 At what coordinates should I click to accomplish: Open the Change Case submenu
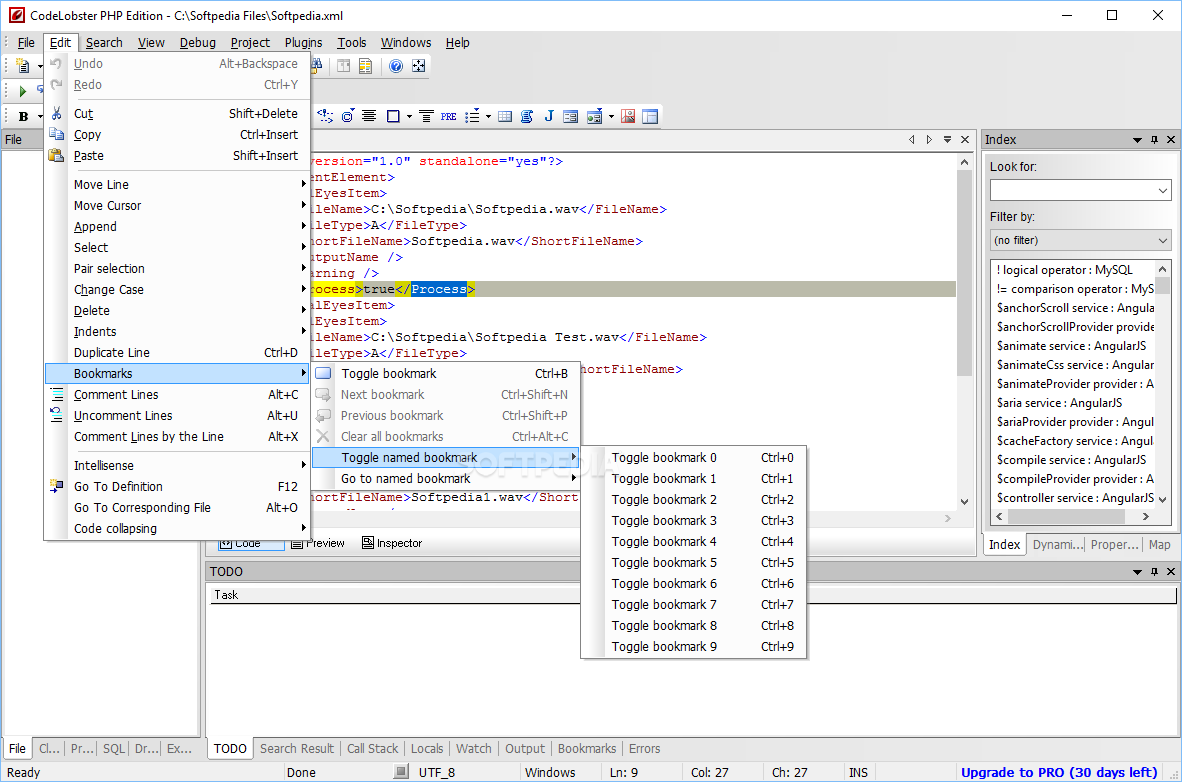178,290
